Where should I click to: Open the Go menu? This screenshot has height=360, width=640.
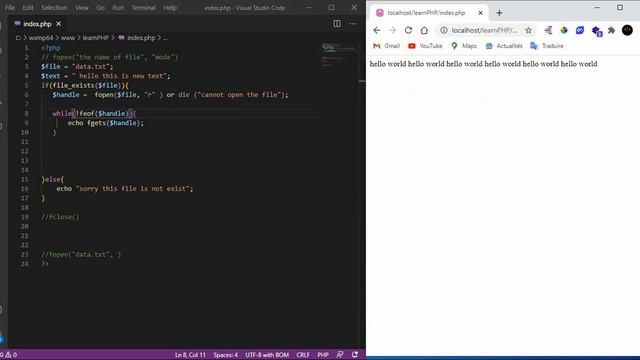pos(100,8)
